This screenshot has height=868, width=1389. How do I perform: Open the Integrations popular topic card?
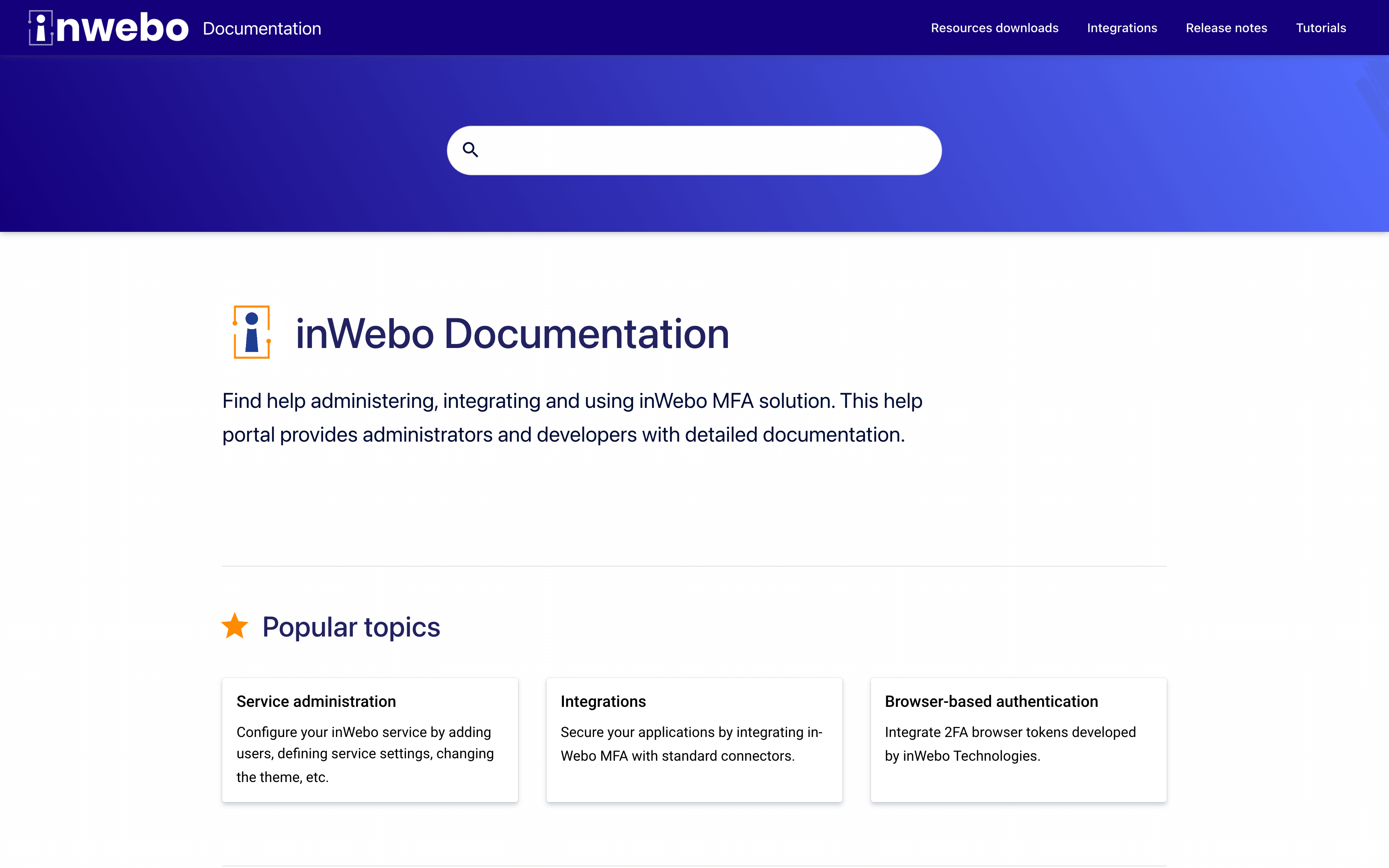694,739
